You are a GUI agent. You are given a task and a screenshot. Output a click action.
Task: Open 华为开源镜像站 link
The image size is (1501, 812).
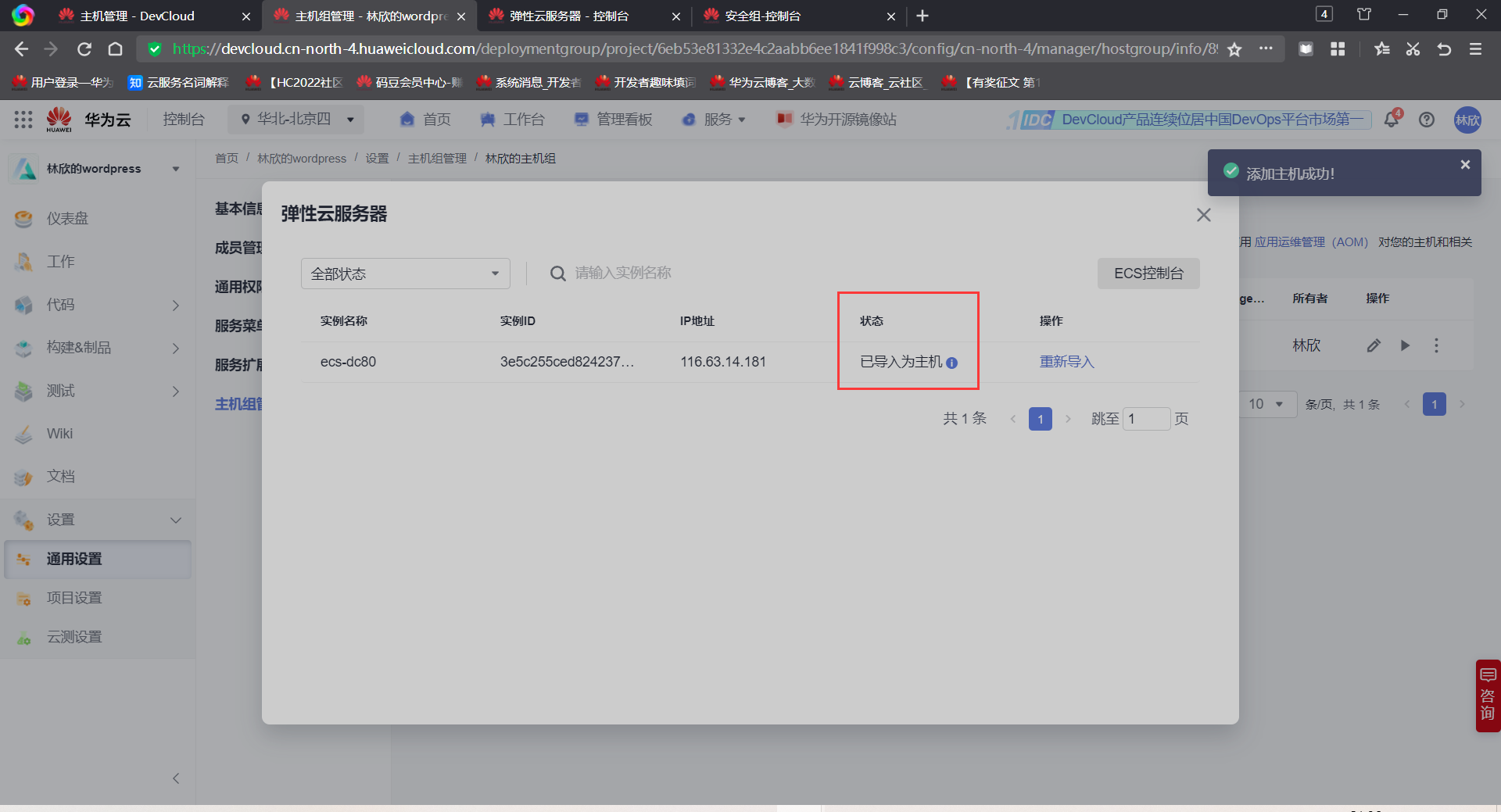tap(836, 120)
